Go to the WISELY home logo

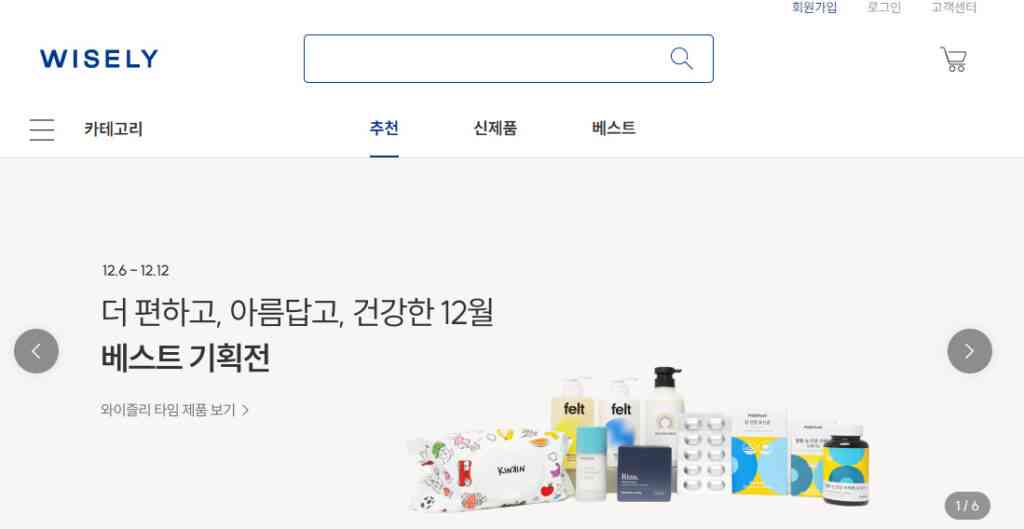99,59
